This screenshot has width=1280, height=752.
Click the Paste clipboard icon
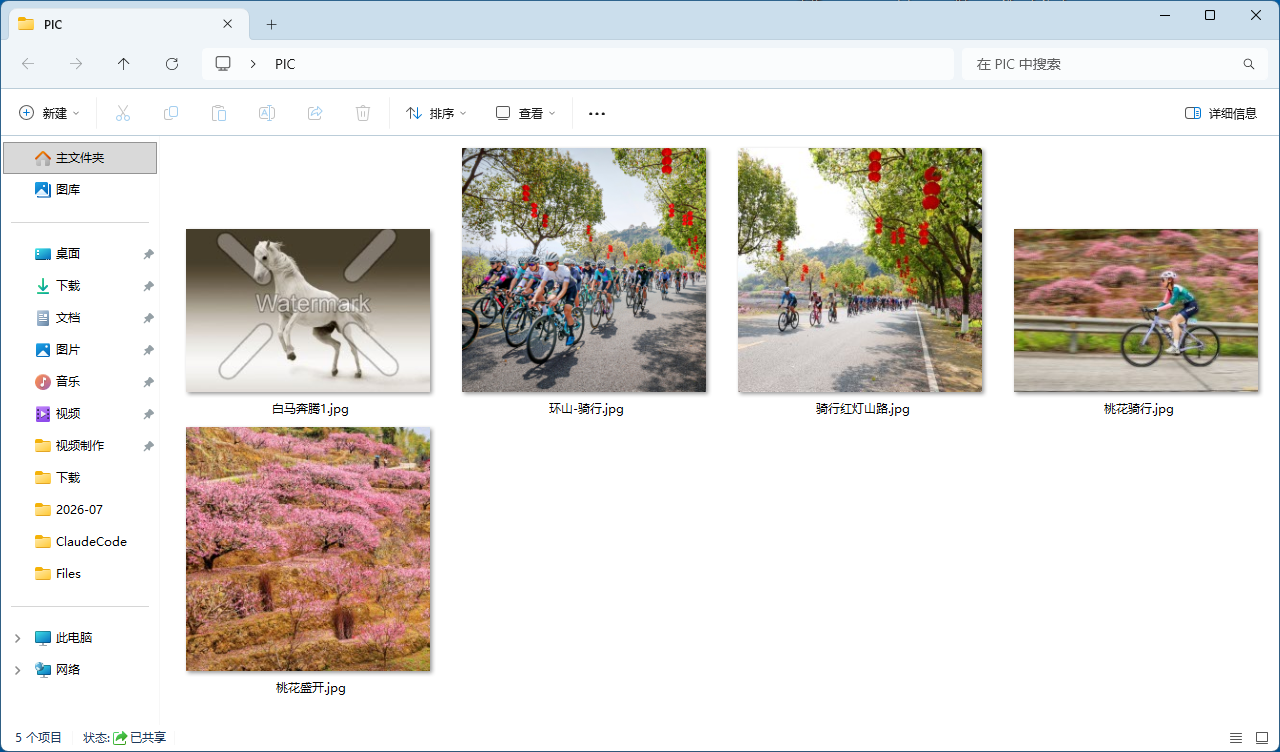pyautogui.click(x=219, y=114)
